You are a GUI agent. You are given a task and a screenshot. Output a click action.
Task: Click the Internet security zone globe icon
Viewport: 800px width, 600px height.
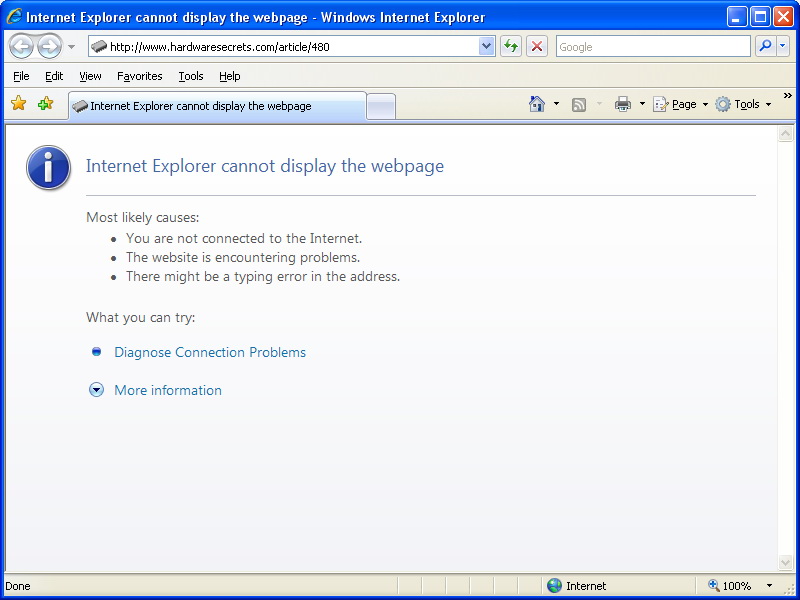coord(554,586)
